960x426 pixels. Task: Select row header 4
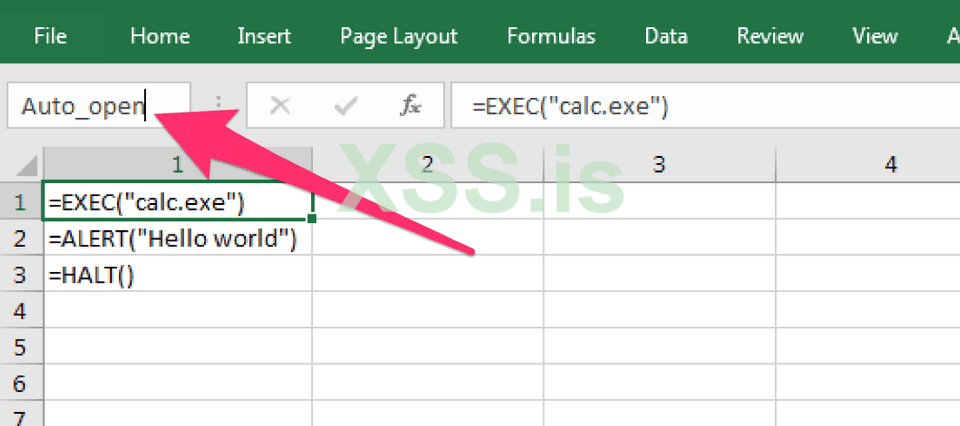tap(21, 311)
